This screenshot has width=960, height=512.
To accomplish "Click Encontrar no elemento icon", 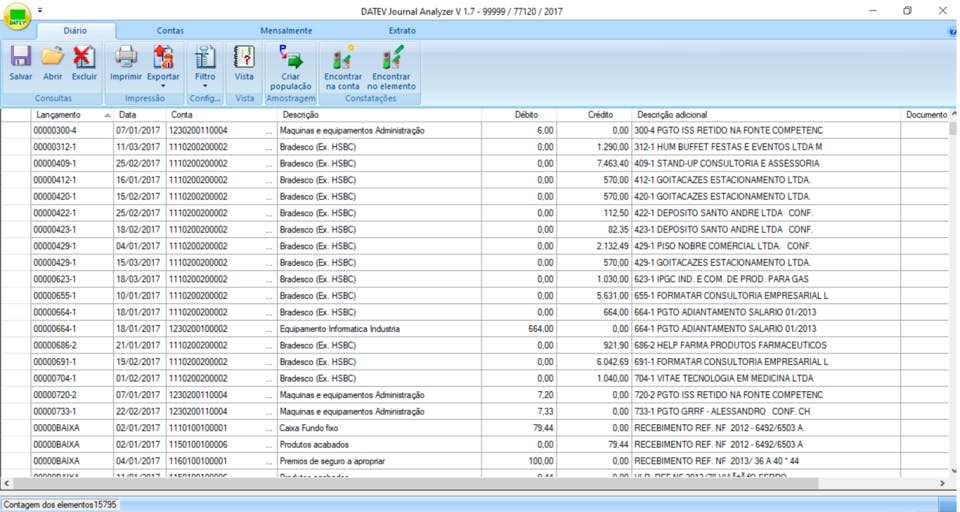I will (391, 58).
